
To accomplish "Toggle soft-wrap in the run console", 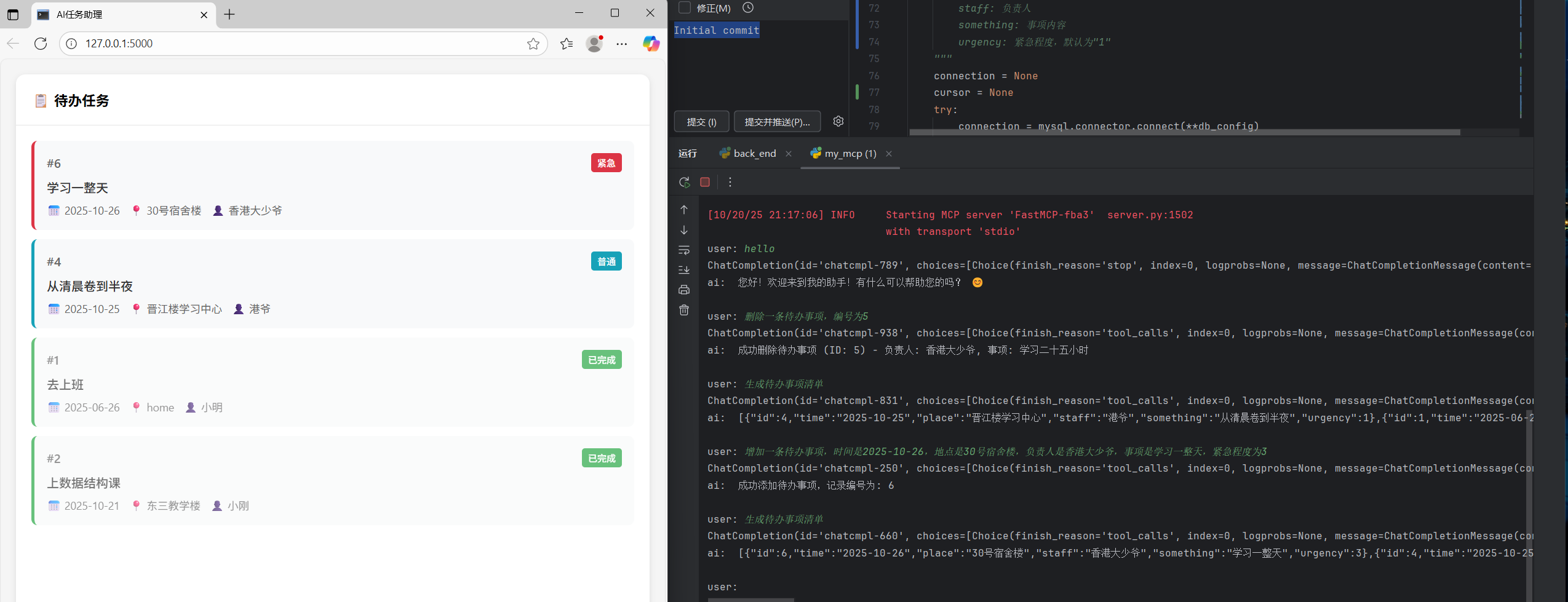I will point(684,250).
